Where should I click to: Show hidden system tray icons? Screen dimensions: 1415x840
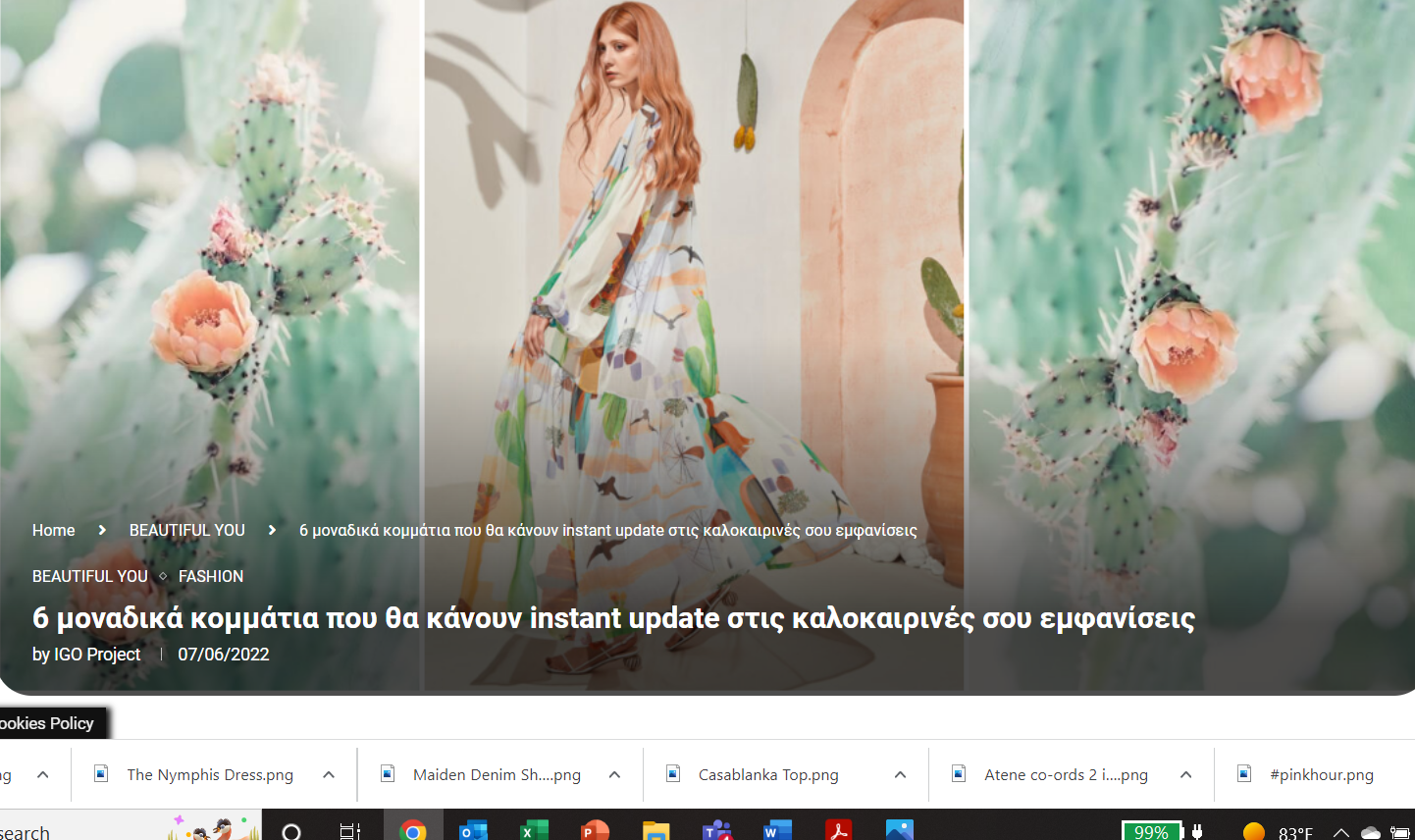tap(1340, 832)
